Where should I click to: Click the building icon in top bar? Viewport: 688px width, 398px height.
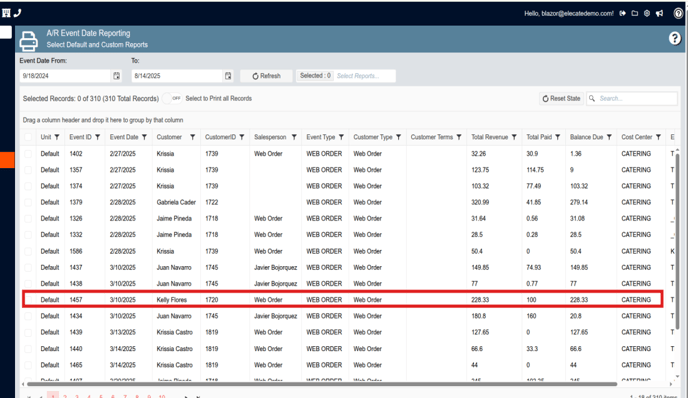point(6,13)
